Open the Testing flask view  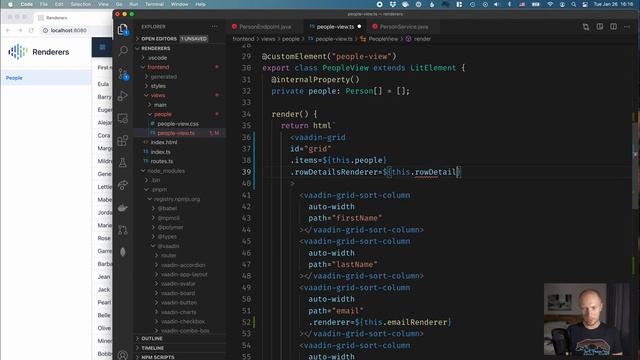[122, 163]
